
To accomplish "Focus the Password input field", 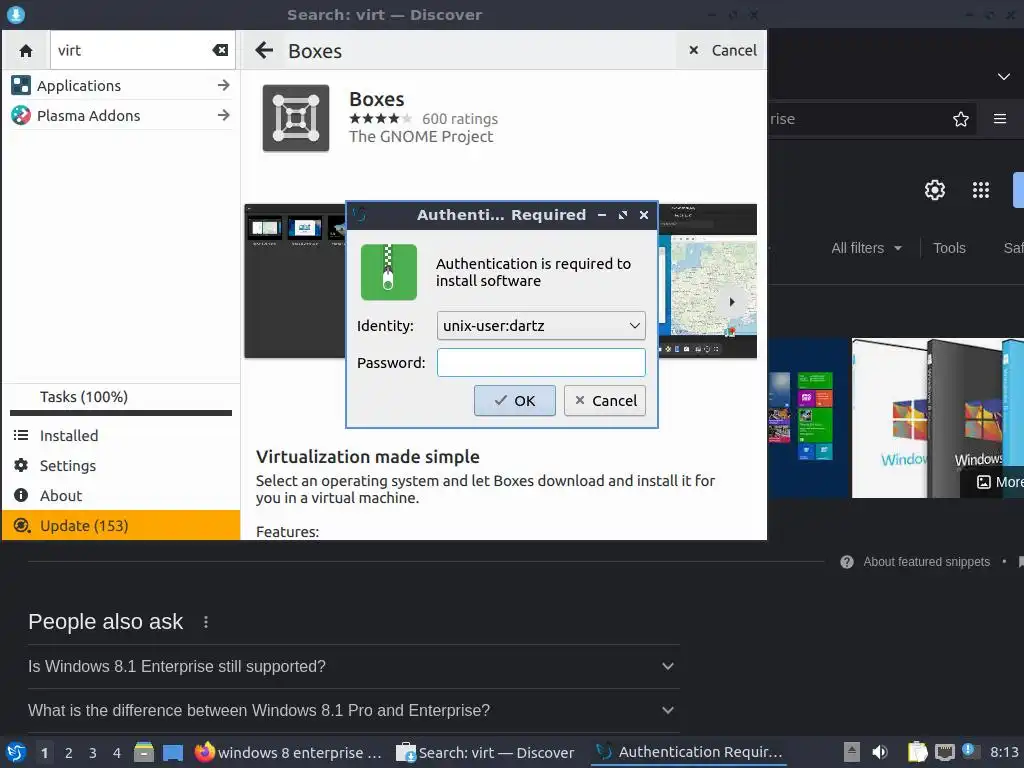I will [541, 362].
